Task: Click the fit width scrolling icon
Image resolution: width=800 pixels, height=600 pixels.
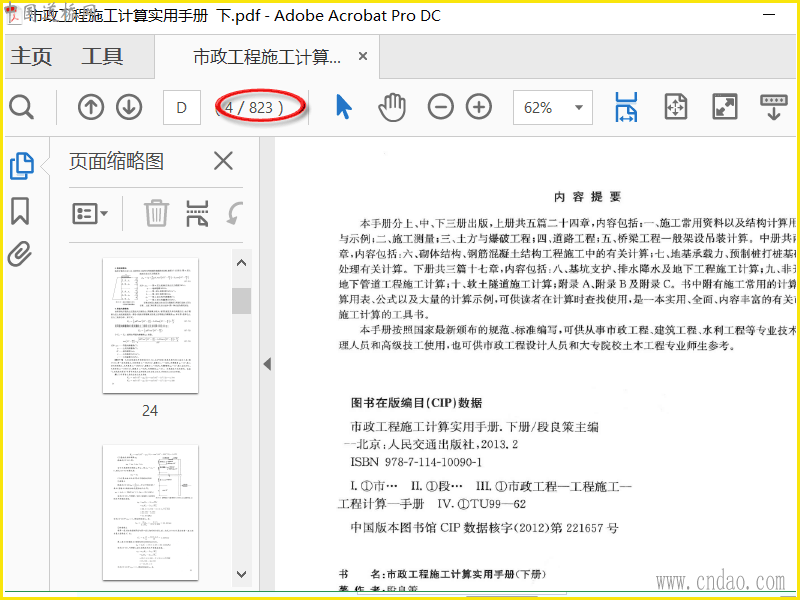Action: pos(626,107)
